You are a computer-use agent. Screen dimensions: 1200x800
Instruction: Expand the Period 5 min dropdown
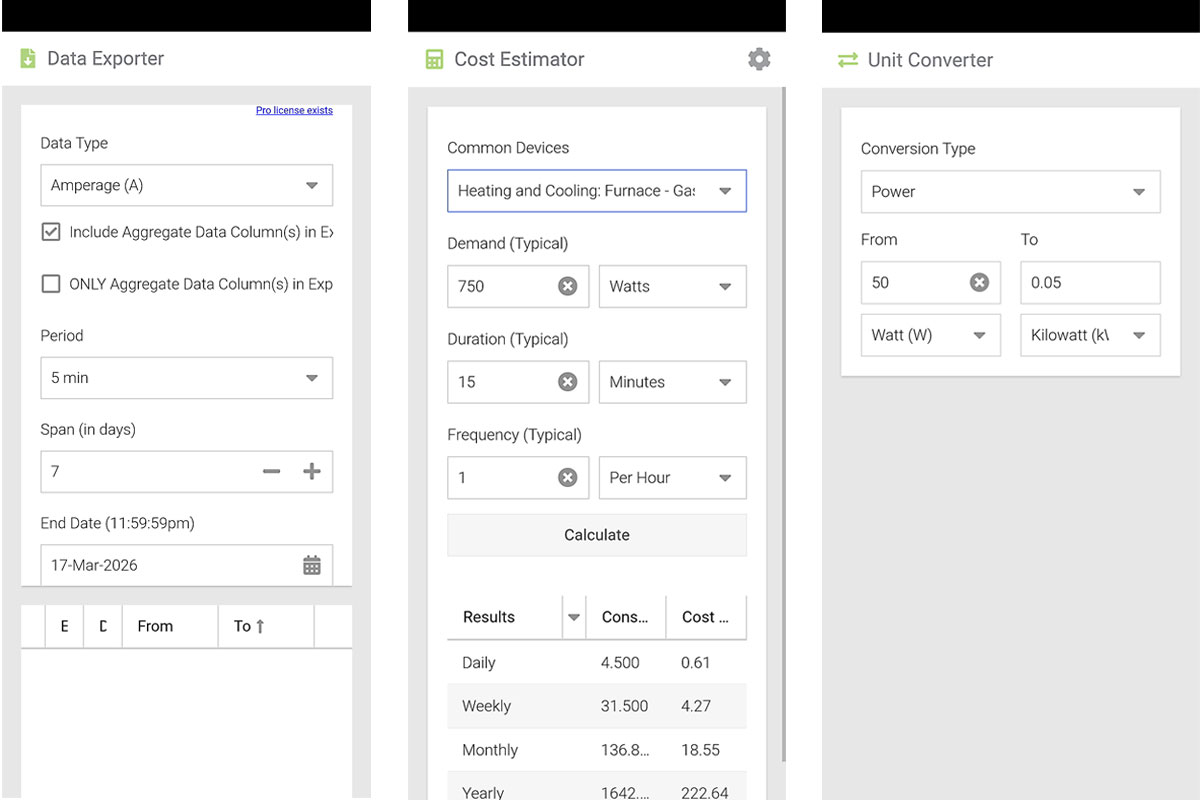tap(186, 378)
